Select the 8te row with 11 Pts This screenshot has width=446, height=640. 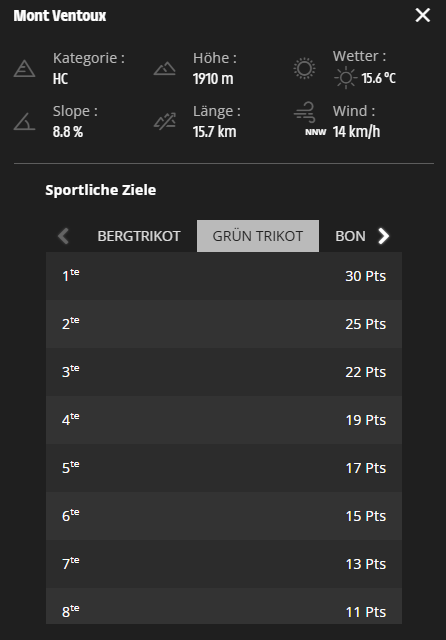pos(224,606)
